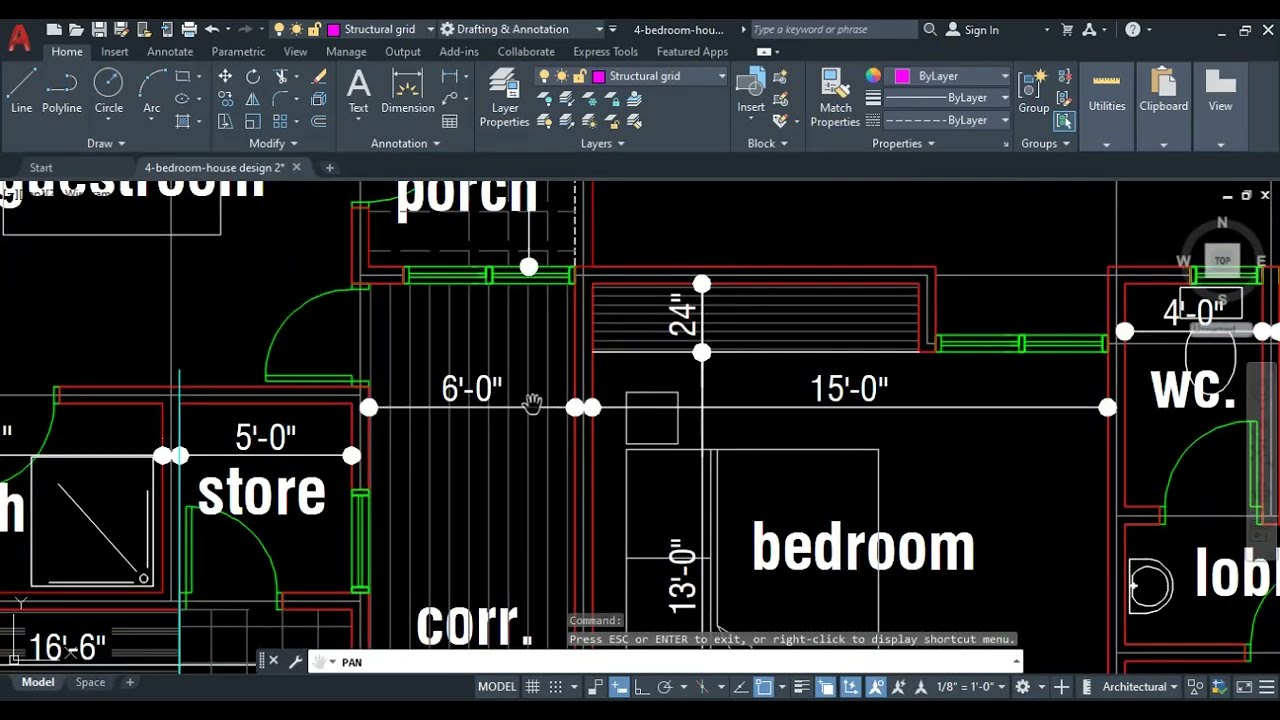Switch to the Space layout tab

[90, 682]
